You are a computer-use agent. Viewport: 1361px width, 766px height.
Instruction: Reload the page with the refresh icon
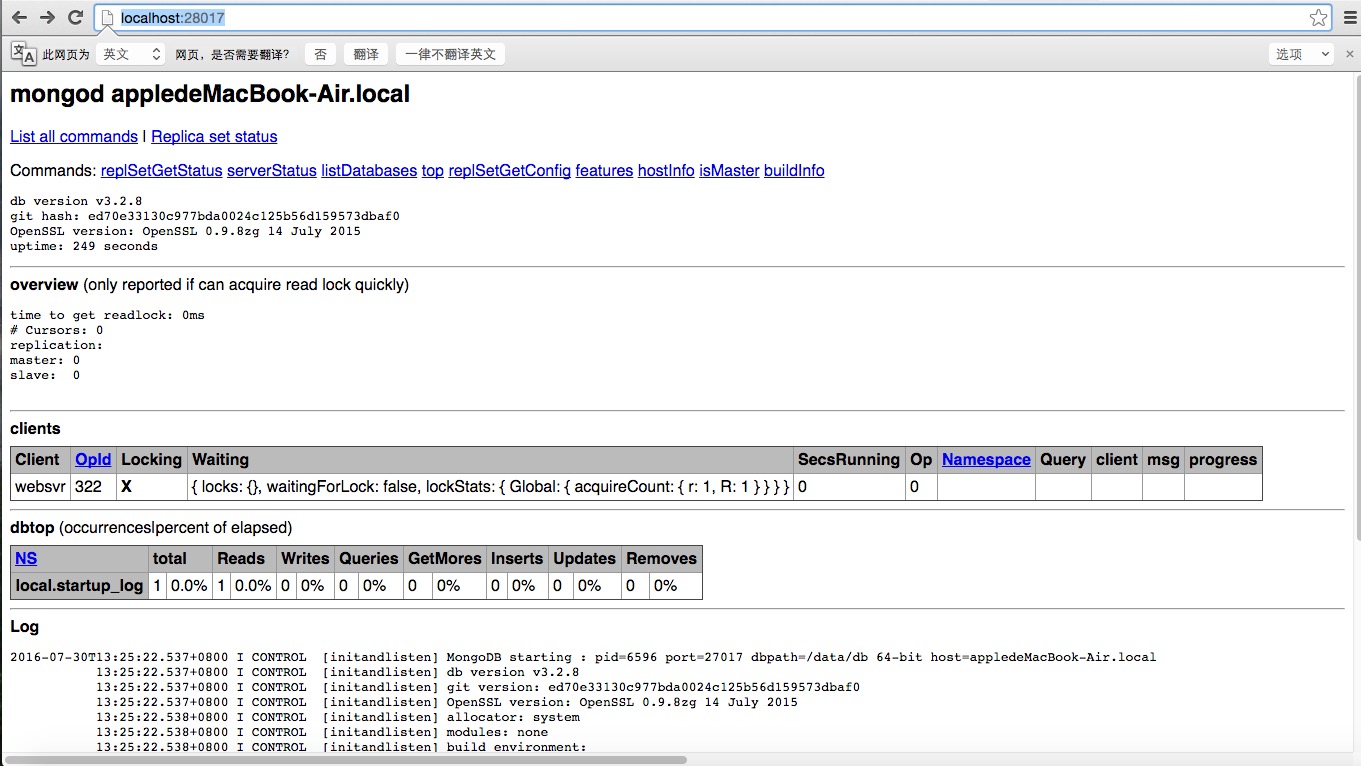75,18
